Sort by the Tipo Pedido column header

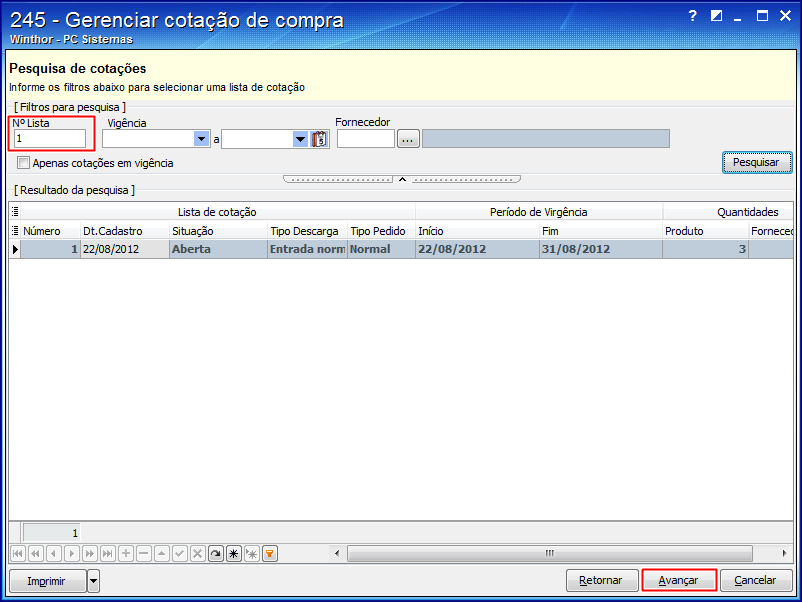click(x=381, y=231)
